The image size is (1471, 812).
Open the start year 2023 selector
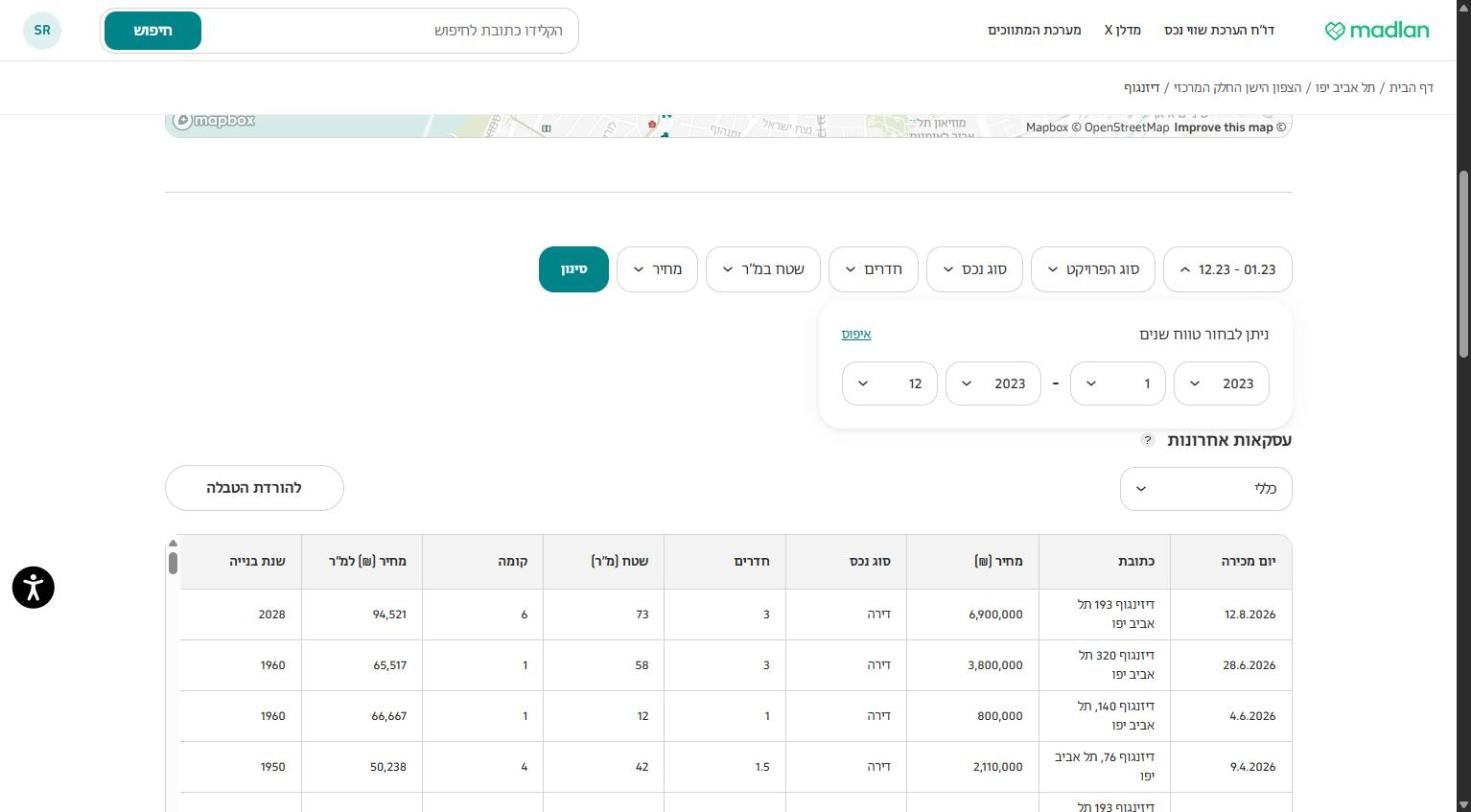1221,384
